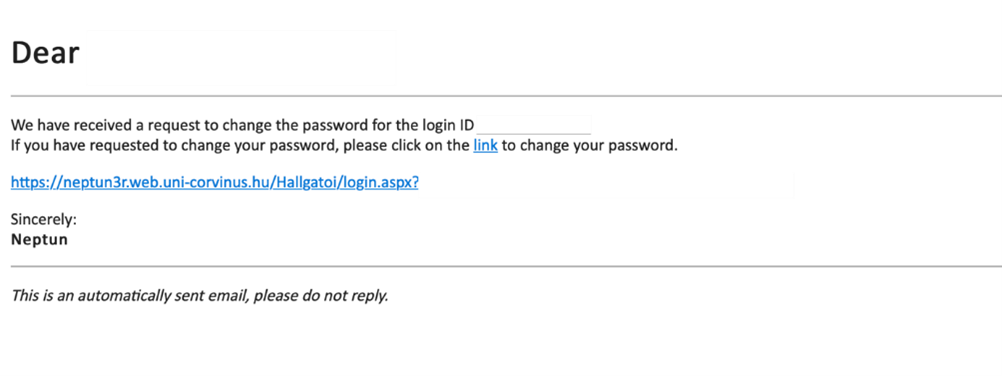Viewport: 1002px width, 376px height.
Task: Click the "login.aspx?" ending of the URL
Action: 380,183
